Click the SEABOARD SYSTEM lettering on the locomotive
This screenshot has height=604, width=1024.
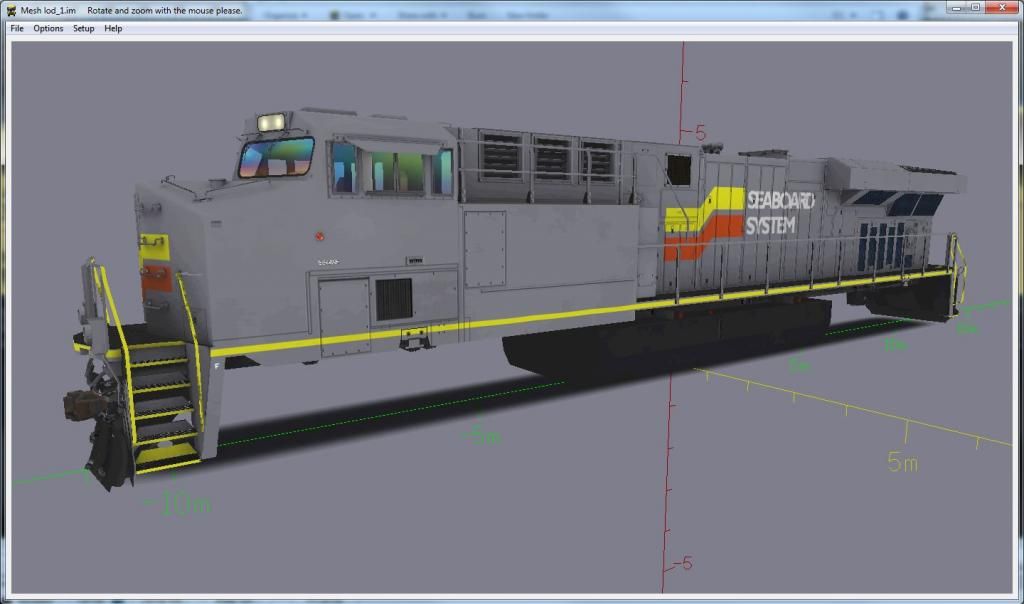coord(780,213)
